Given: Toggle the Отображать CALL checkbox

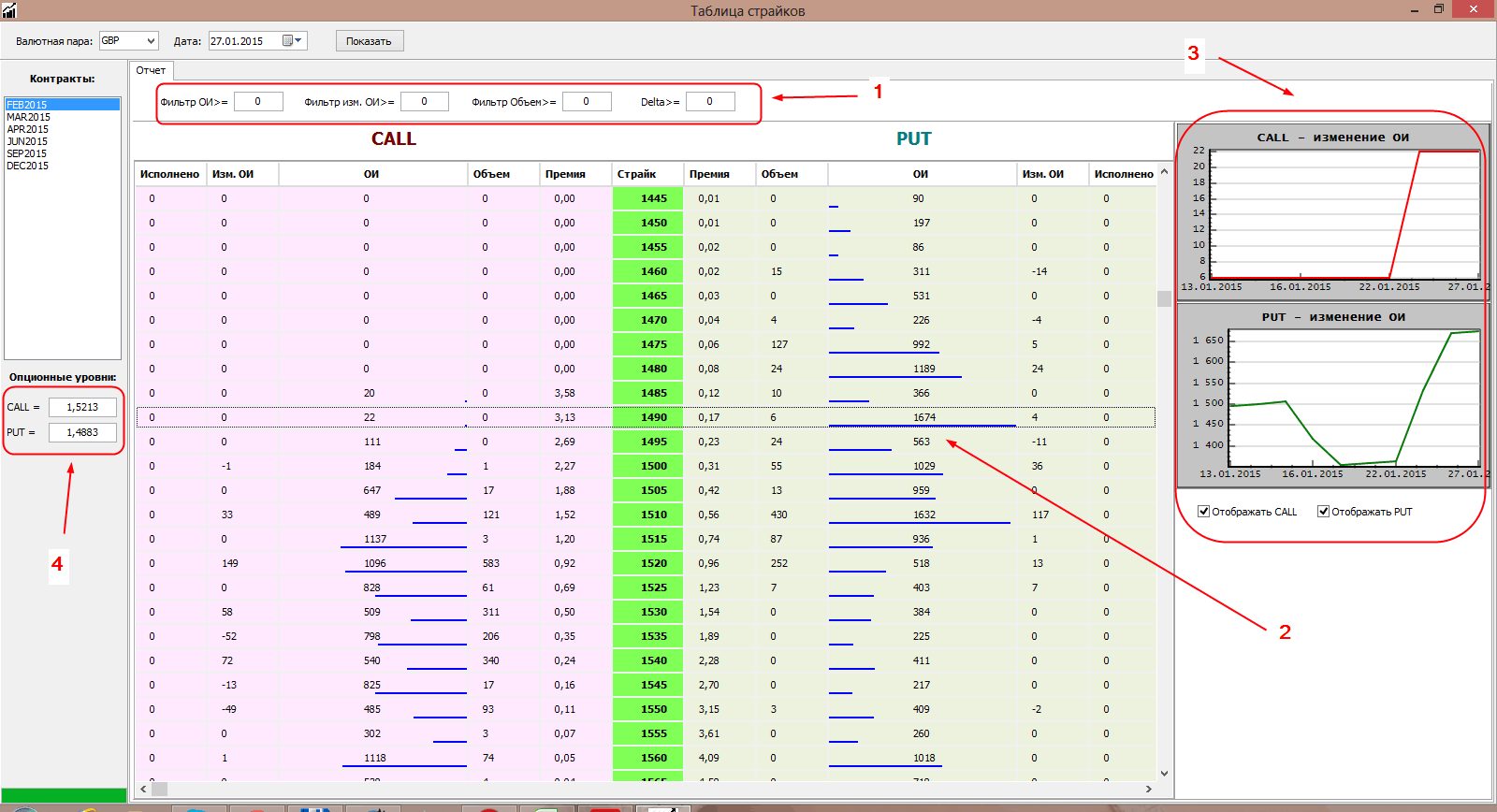Looking at the screenshot, I should point(1204,512).
